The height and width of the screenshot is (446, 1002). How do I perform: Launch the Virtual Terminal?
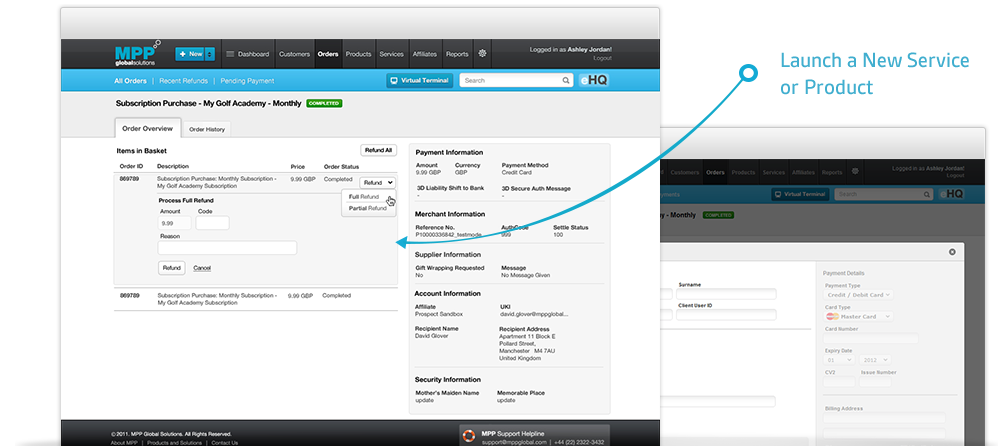420,80
